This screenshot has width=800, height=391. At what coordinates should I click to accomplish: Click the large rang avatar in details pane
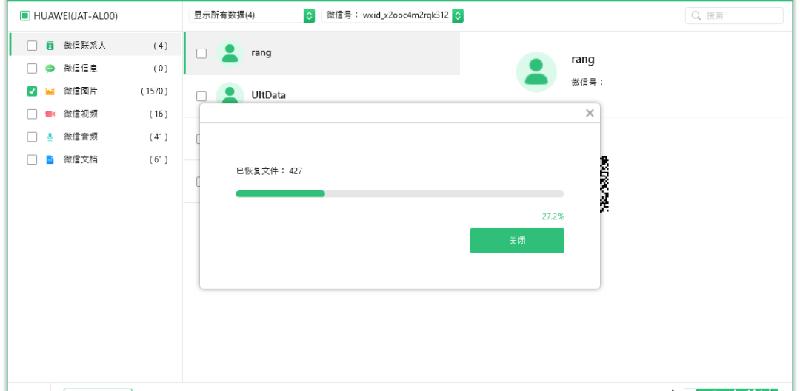pos(536,72)
